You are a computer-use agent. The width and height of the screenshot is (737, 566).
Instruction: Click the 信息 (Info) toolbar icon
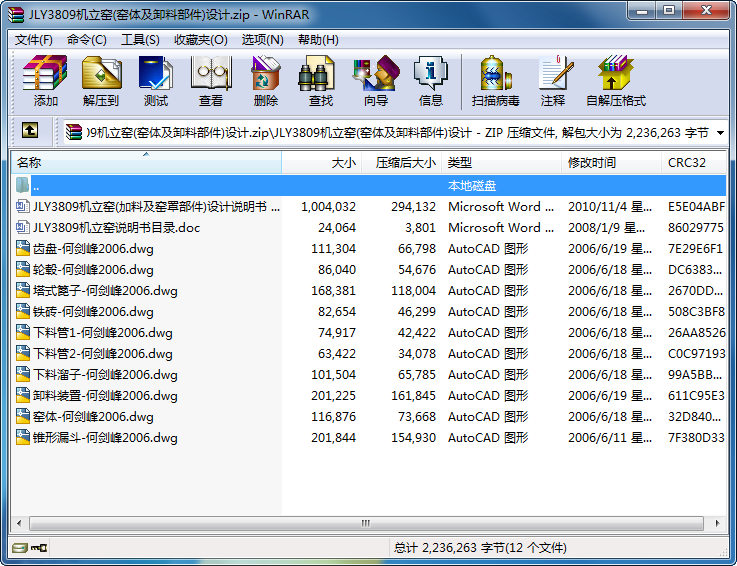click(431, 73)
